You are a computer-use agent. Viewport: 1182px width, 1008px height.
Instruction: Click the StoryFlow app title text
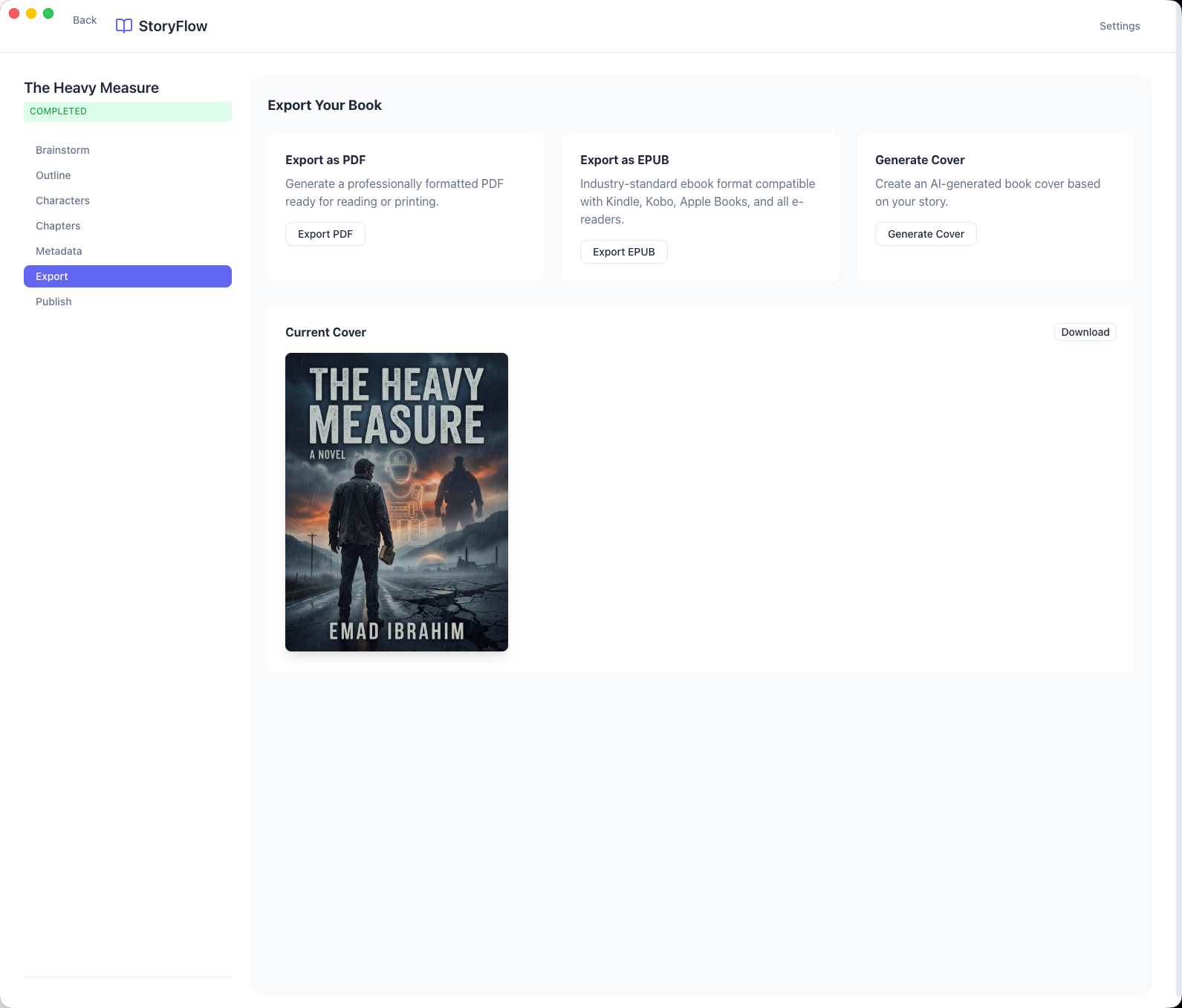173,26
